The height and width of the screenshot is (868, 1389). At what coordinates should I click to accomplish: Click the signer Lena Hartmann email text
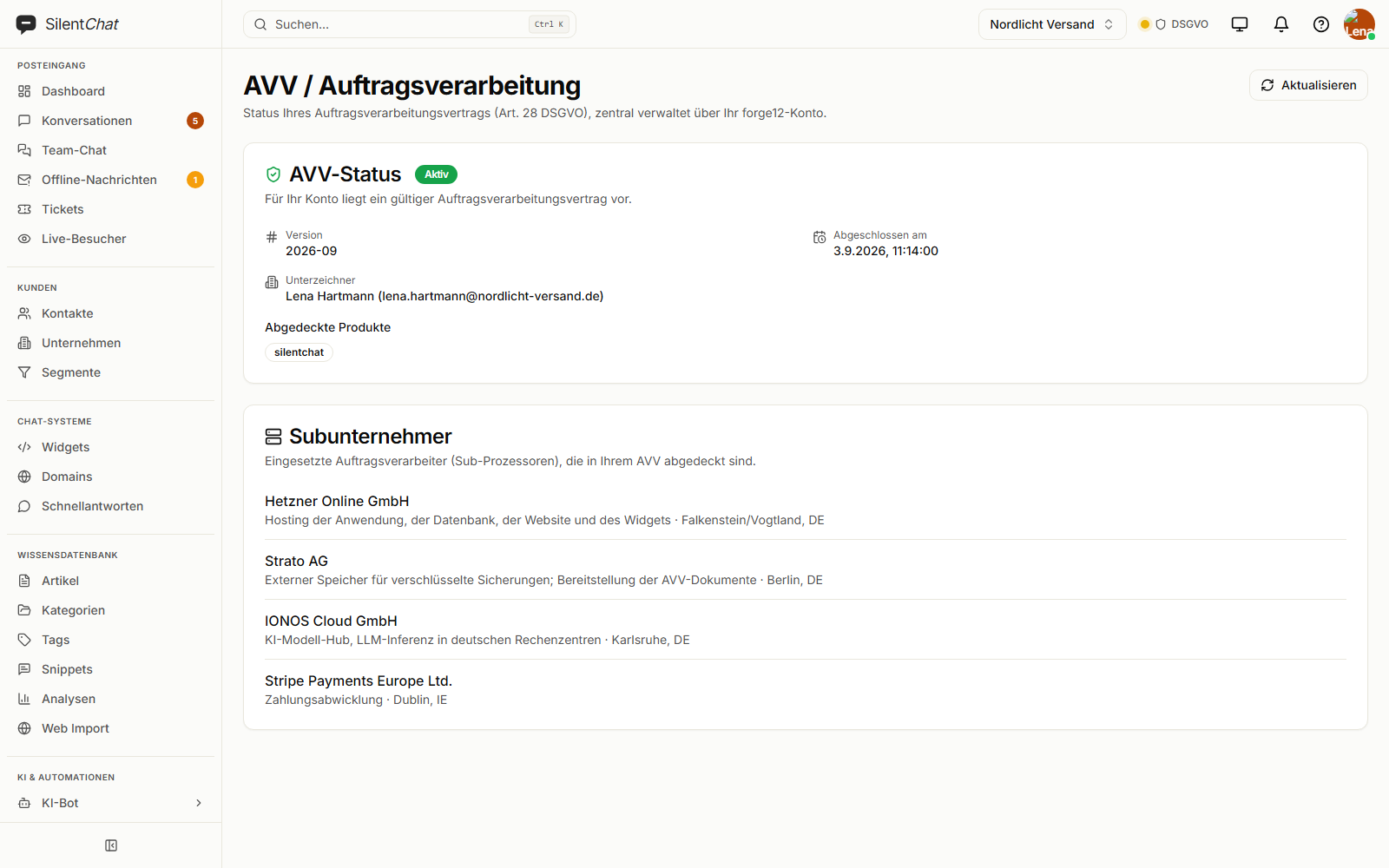click(444, 296)
